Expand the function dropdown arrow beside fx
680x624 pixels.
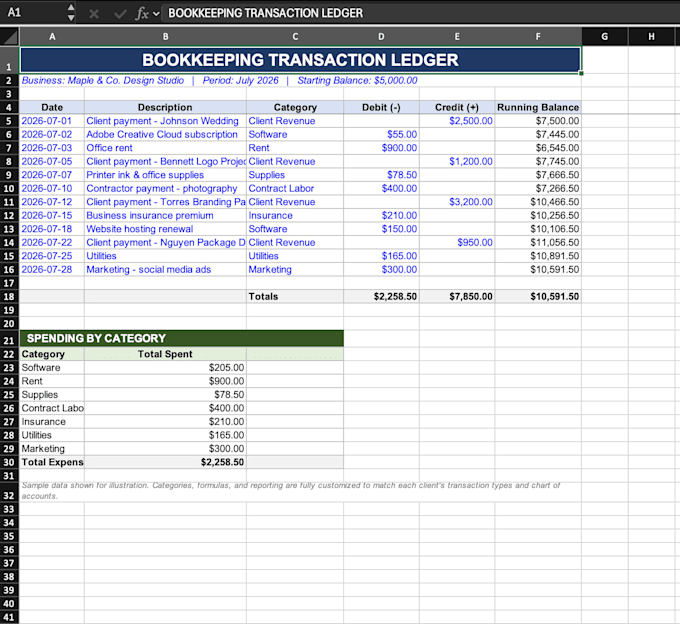pyautogui.click(x=156, y=14)
